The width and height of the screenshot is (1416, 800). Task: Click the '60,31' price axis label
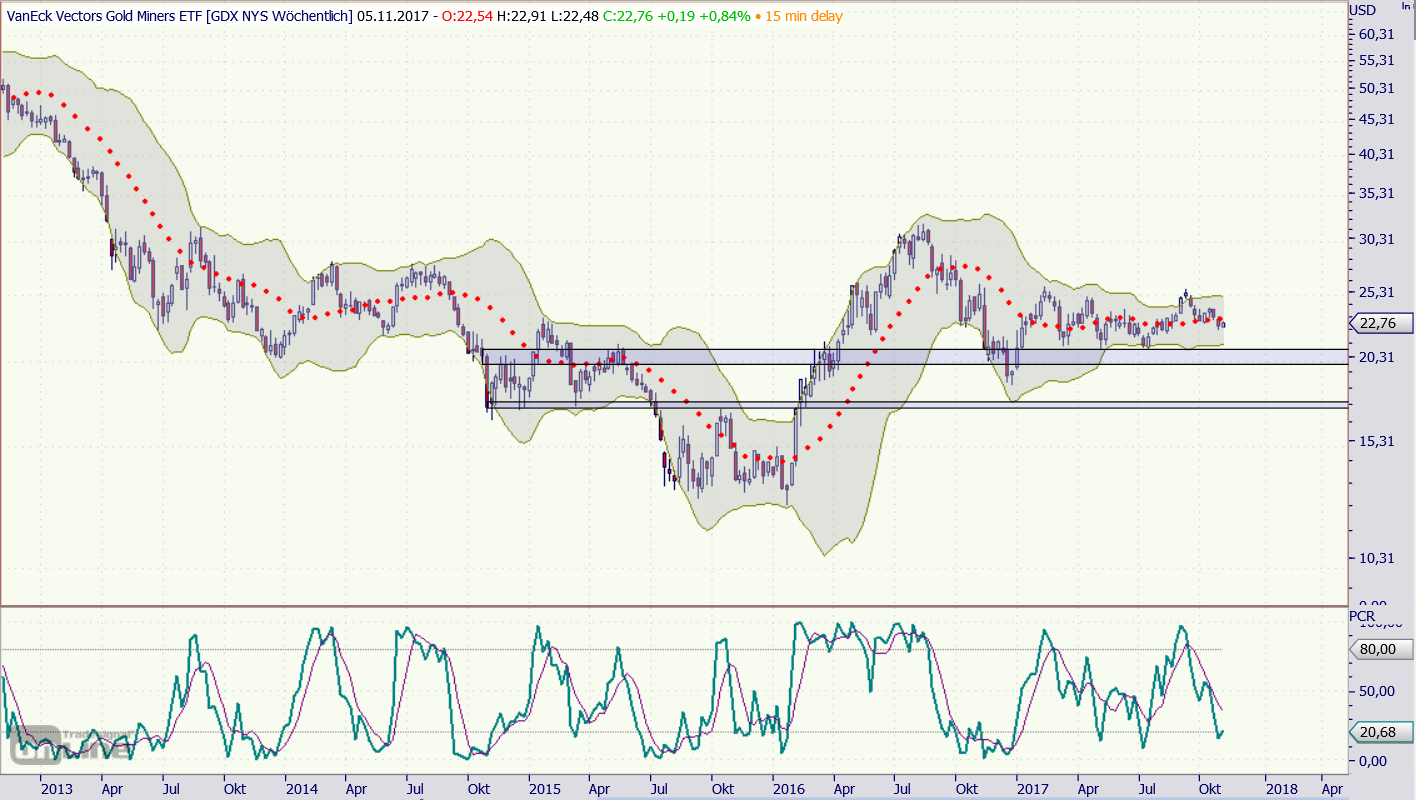1376,34
